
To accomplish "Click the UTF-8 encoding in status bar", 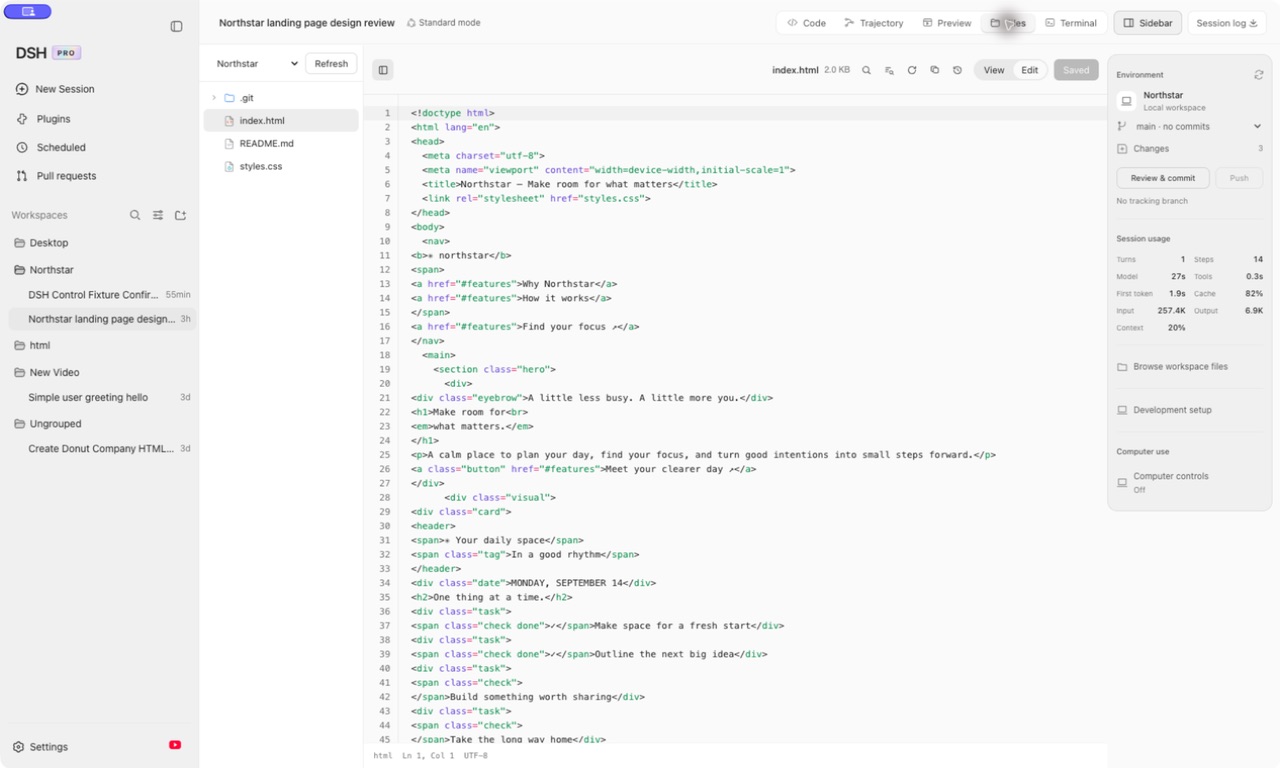I will click(x=475, y=756).
